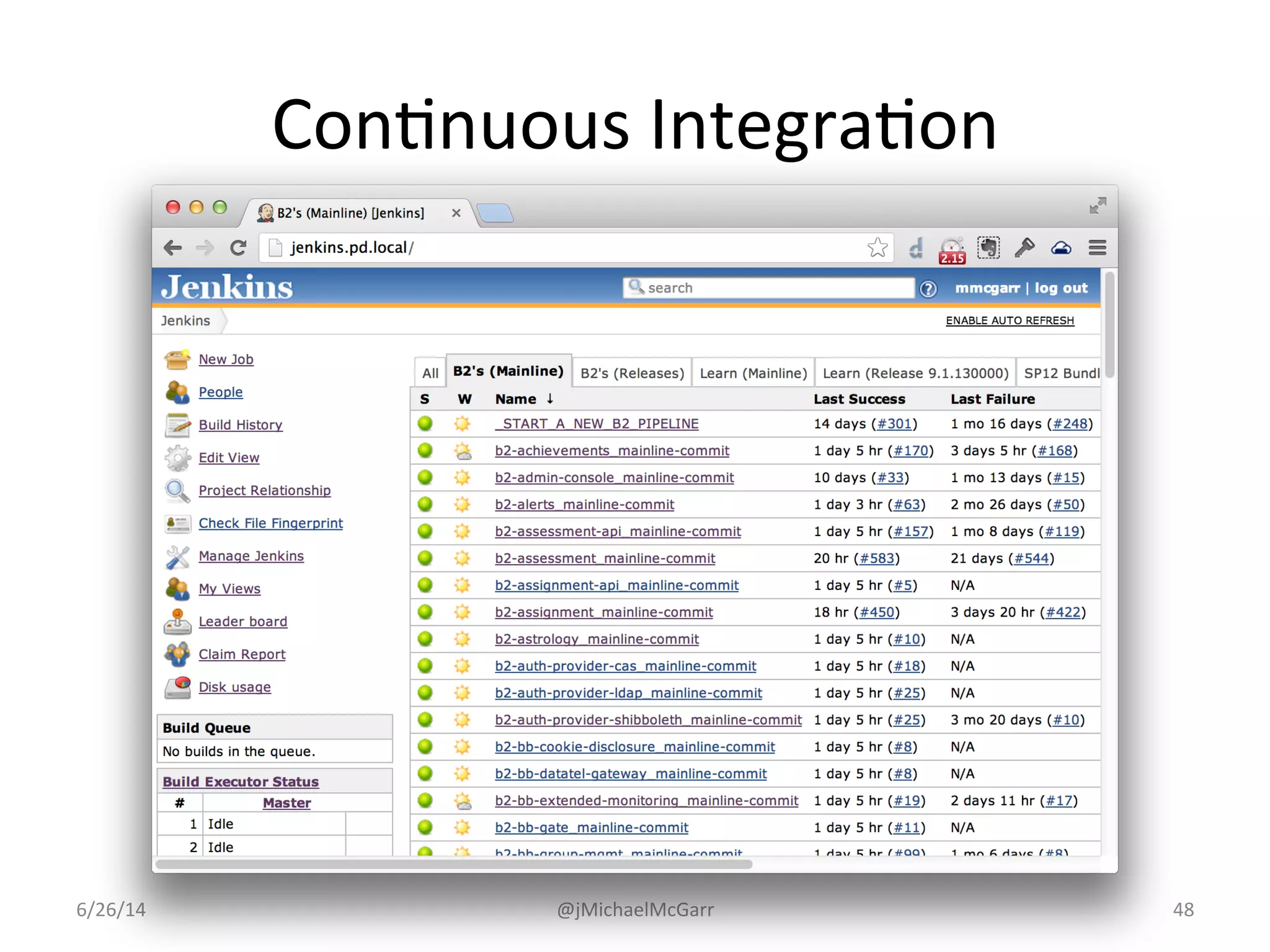This screenshot has width=1270, height=952.
Task: Open build #301 link
Action: pos(894,424)
